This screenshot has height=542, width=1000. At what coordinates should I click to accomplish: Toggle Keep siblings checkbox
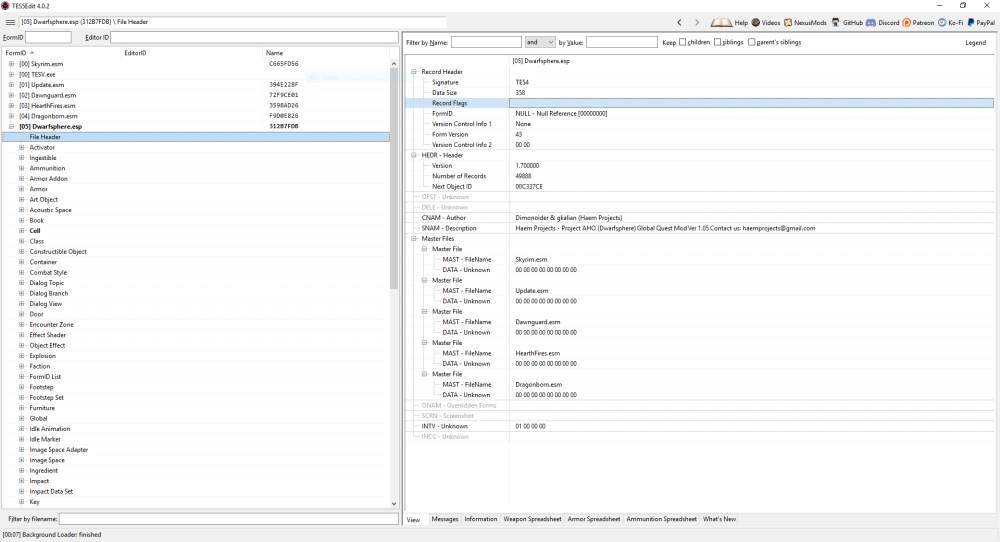click(717, 42)
